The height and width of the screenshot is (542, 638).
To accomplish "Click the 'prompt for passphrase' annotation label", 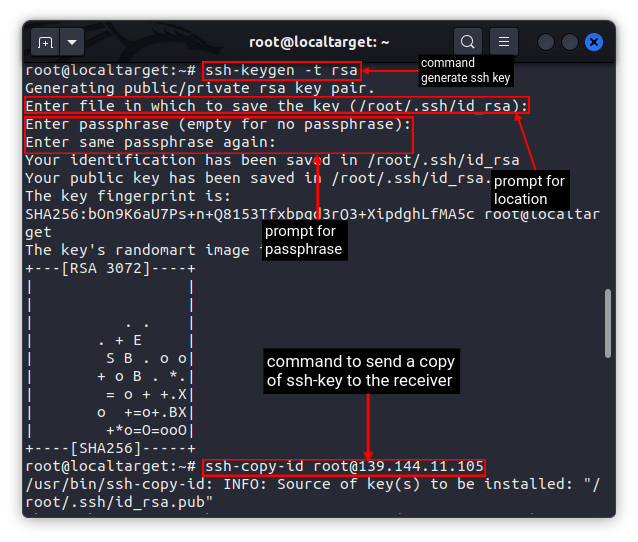I will (x=303, y=240).
